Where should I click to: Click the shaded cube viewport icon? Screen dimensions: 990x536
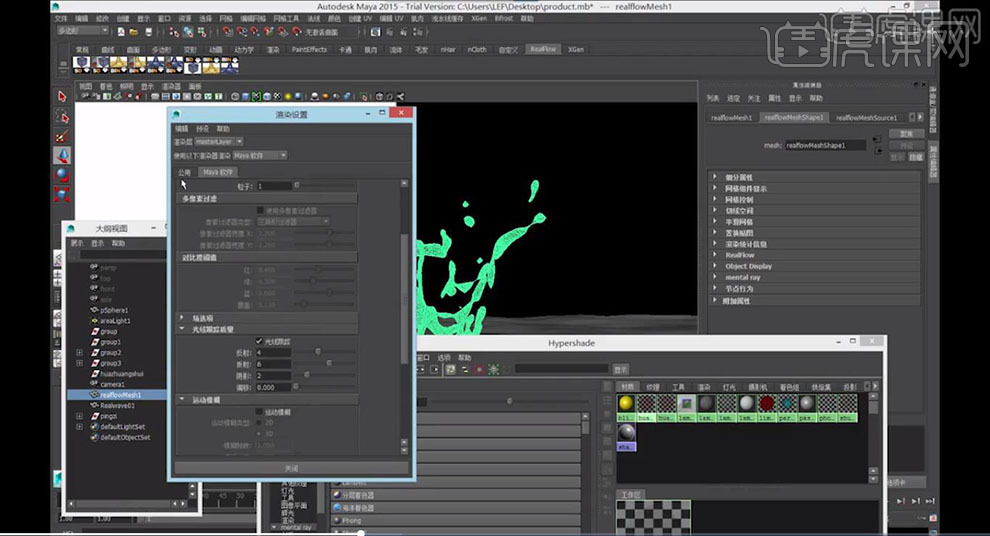pos(246,97)
